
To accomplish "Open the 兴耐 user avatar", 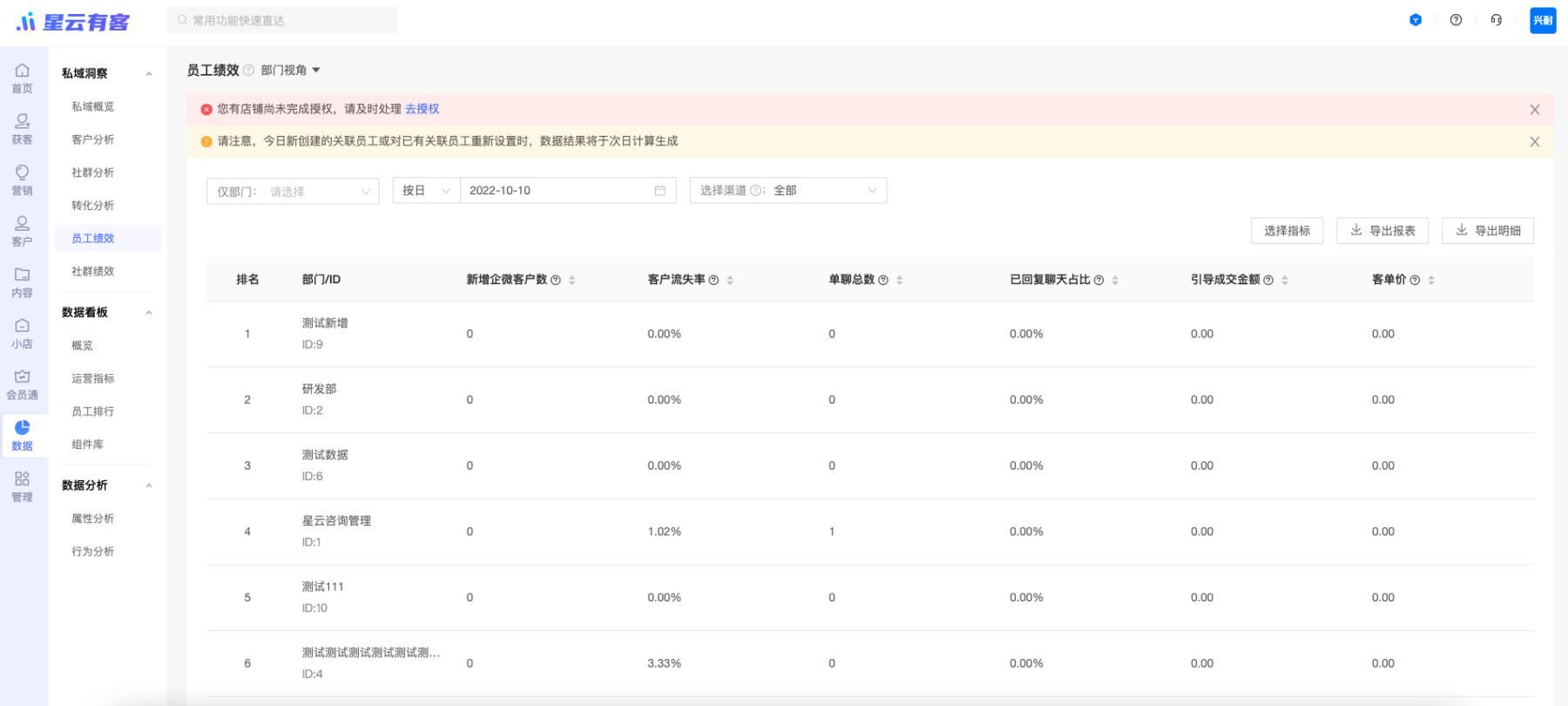I will tap(1543, 20).
